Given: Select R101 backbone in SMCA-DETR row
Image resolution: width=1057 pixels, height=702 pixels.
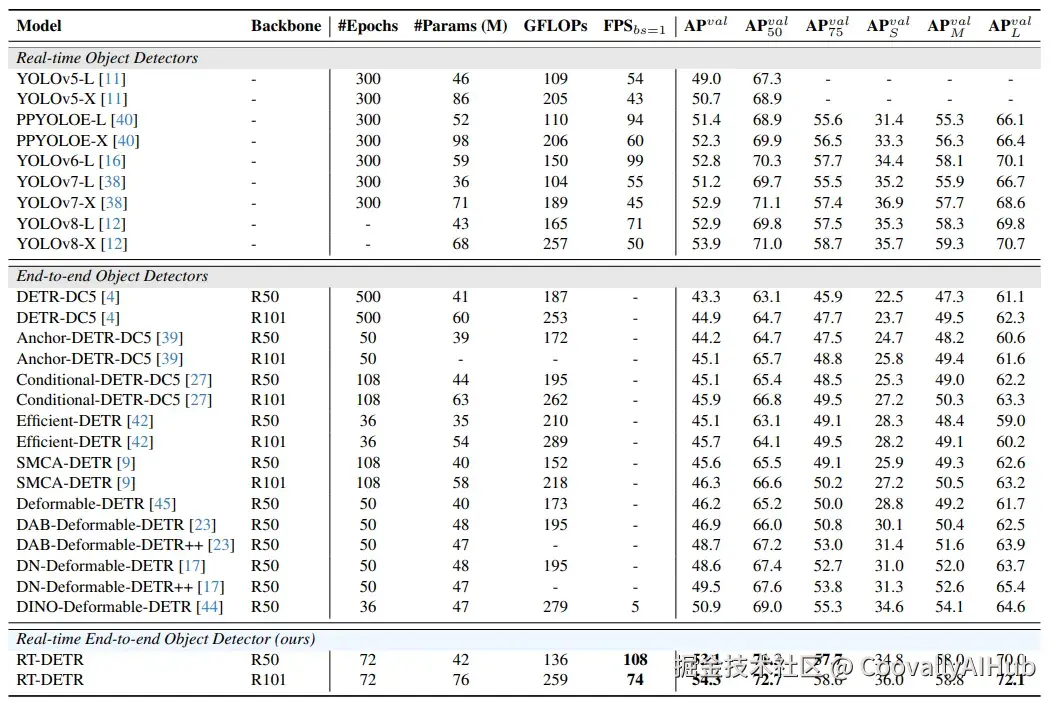Looking at the screenshot, I should [x=268, y=483].
